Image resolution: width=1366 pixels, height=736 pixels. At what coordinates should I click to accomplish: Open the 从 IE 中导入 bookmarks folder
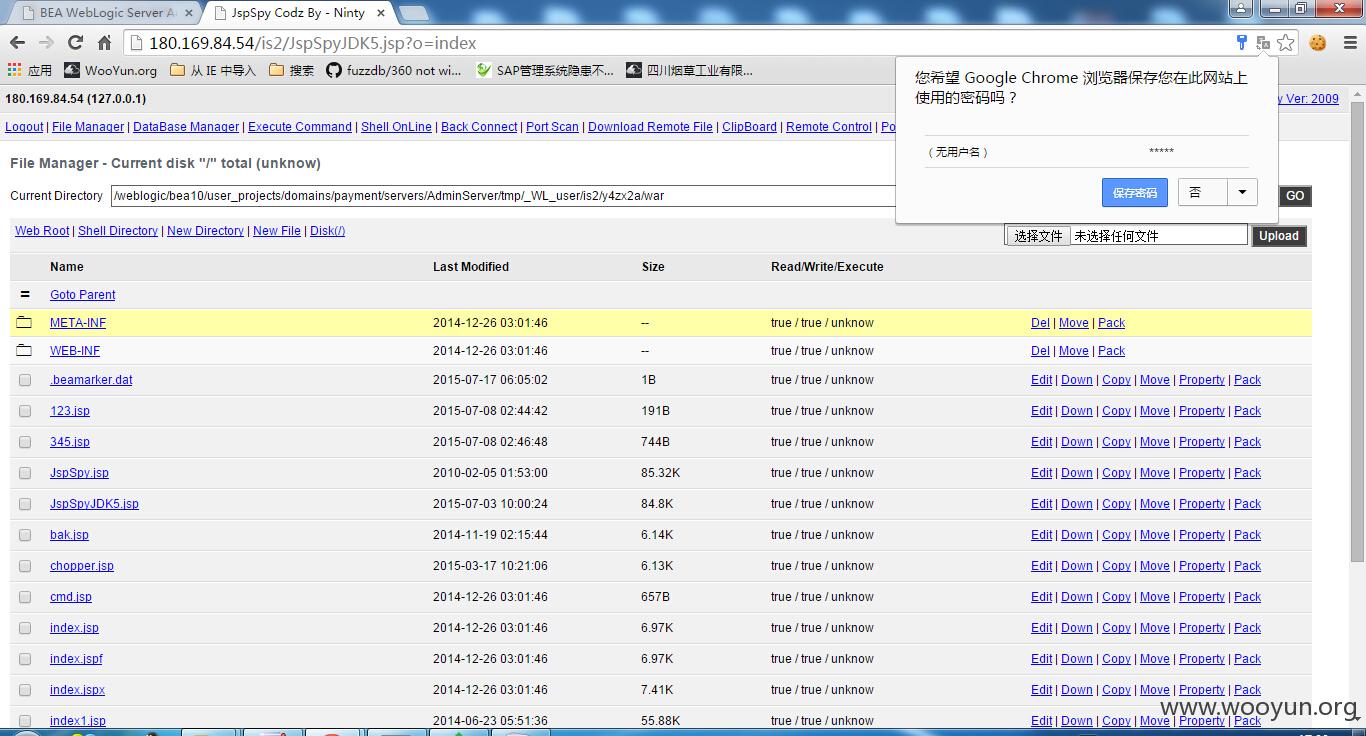(x=213, y=70)
